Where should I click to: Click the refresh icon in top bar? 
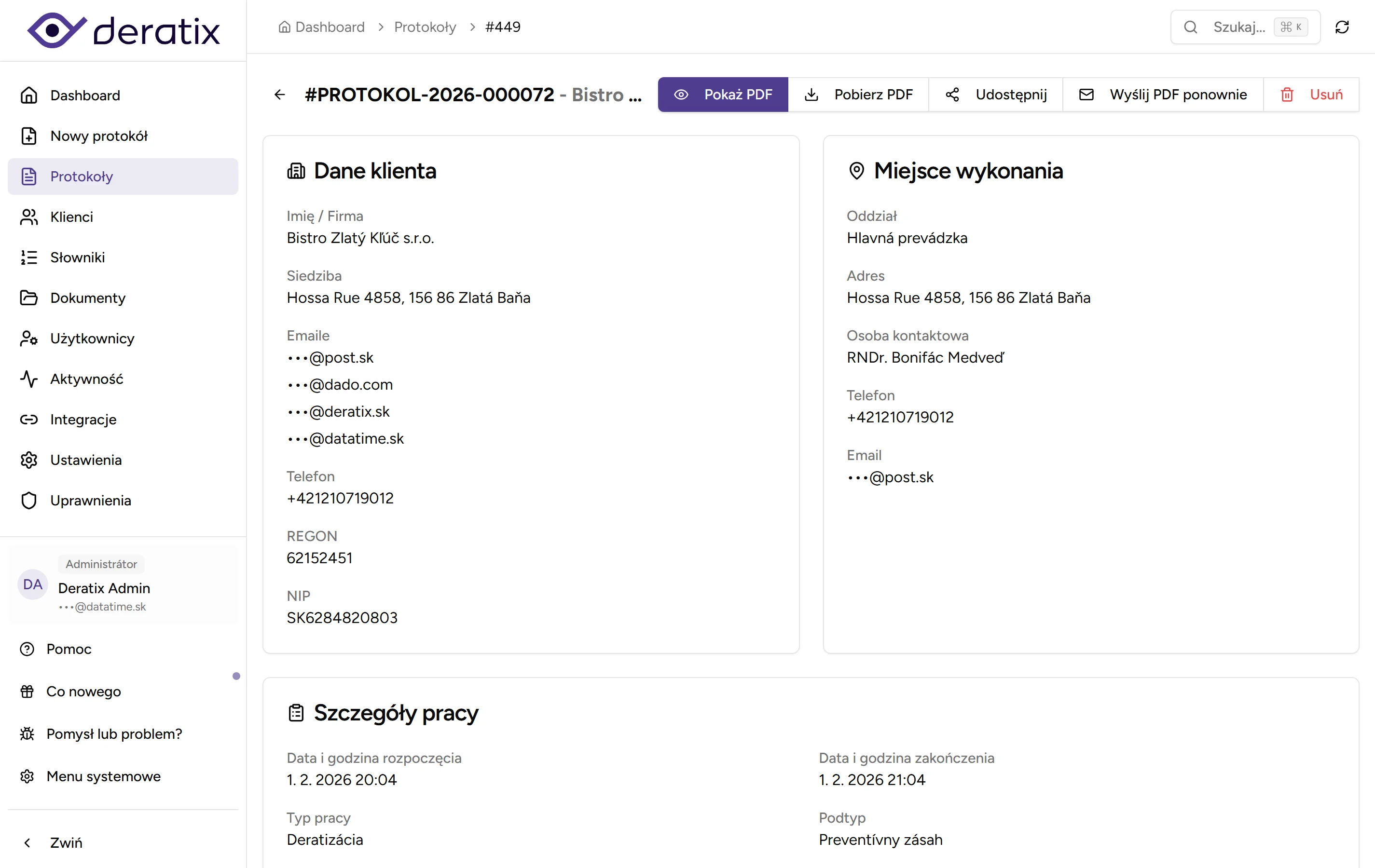tap(1341, 27)
